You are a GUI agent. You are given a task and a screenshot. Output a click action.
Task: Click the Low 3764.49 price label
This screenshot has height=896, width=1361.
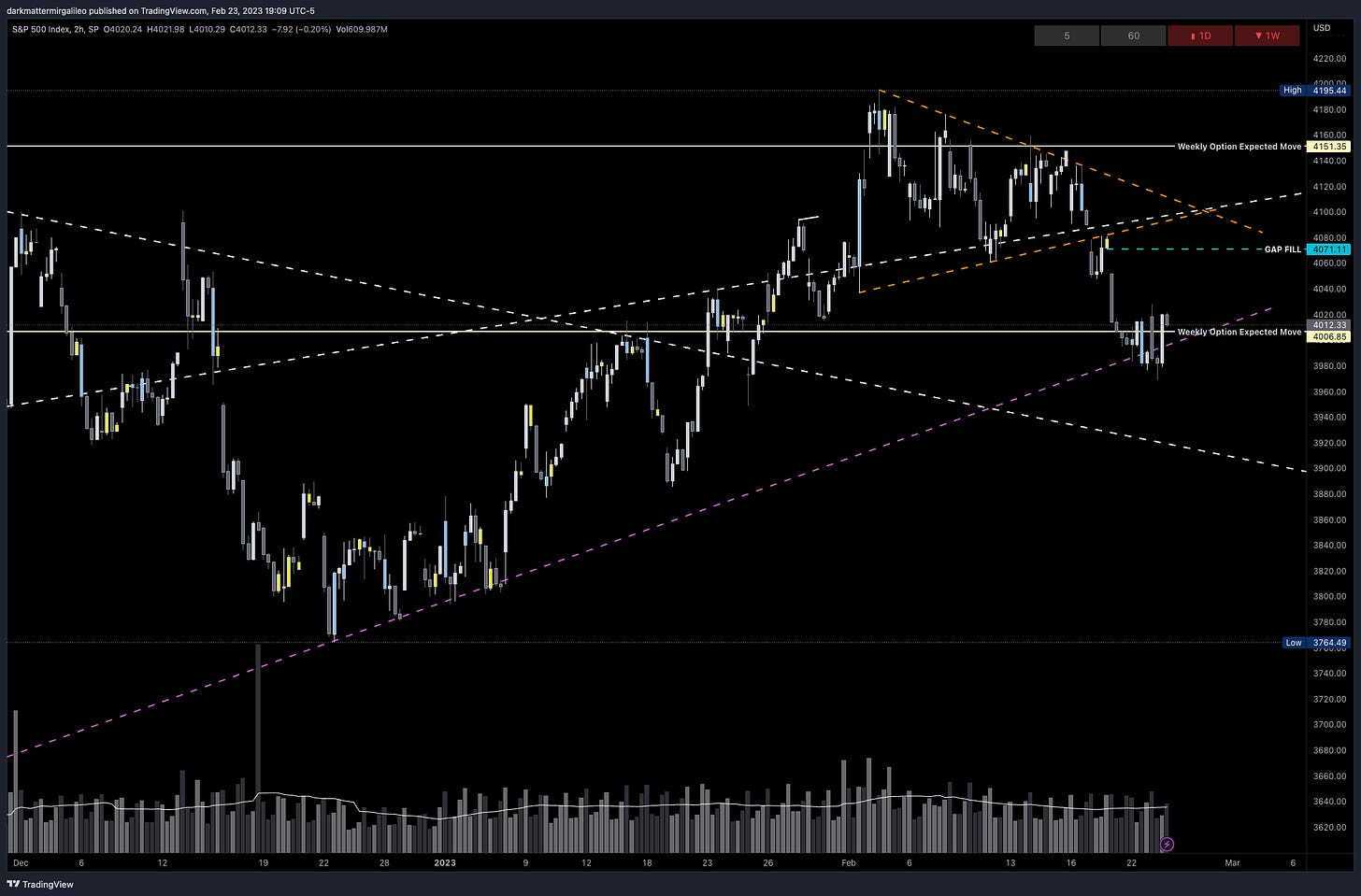(x=1314, y=643)
